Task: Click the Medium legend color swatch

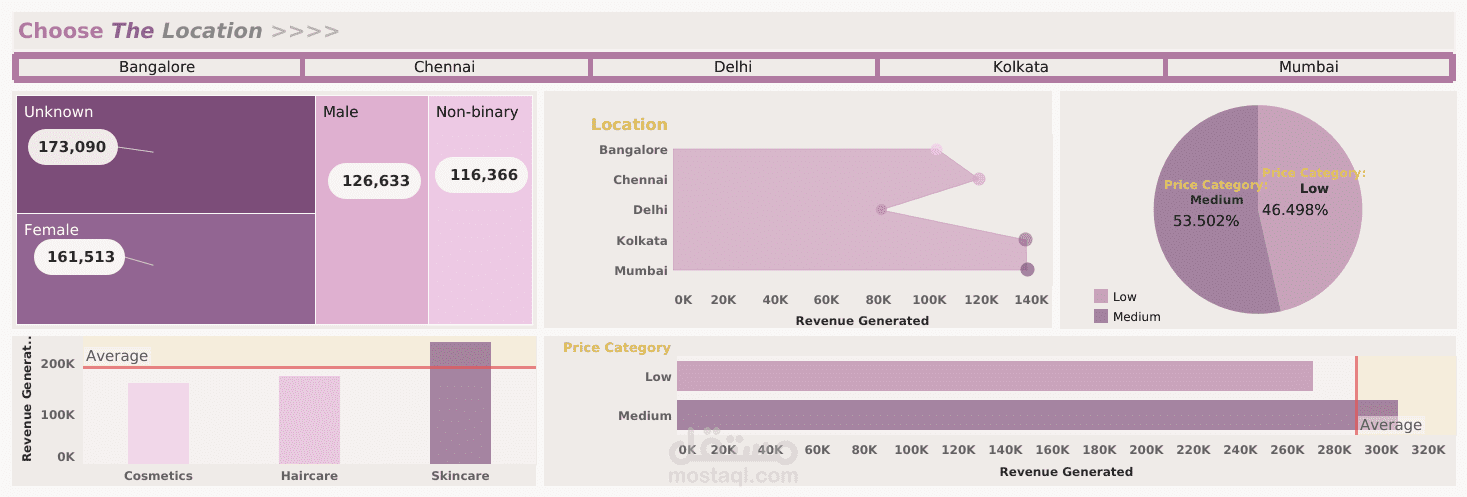Action: (1101, 316)
